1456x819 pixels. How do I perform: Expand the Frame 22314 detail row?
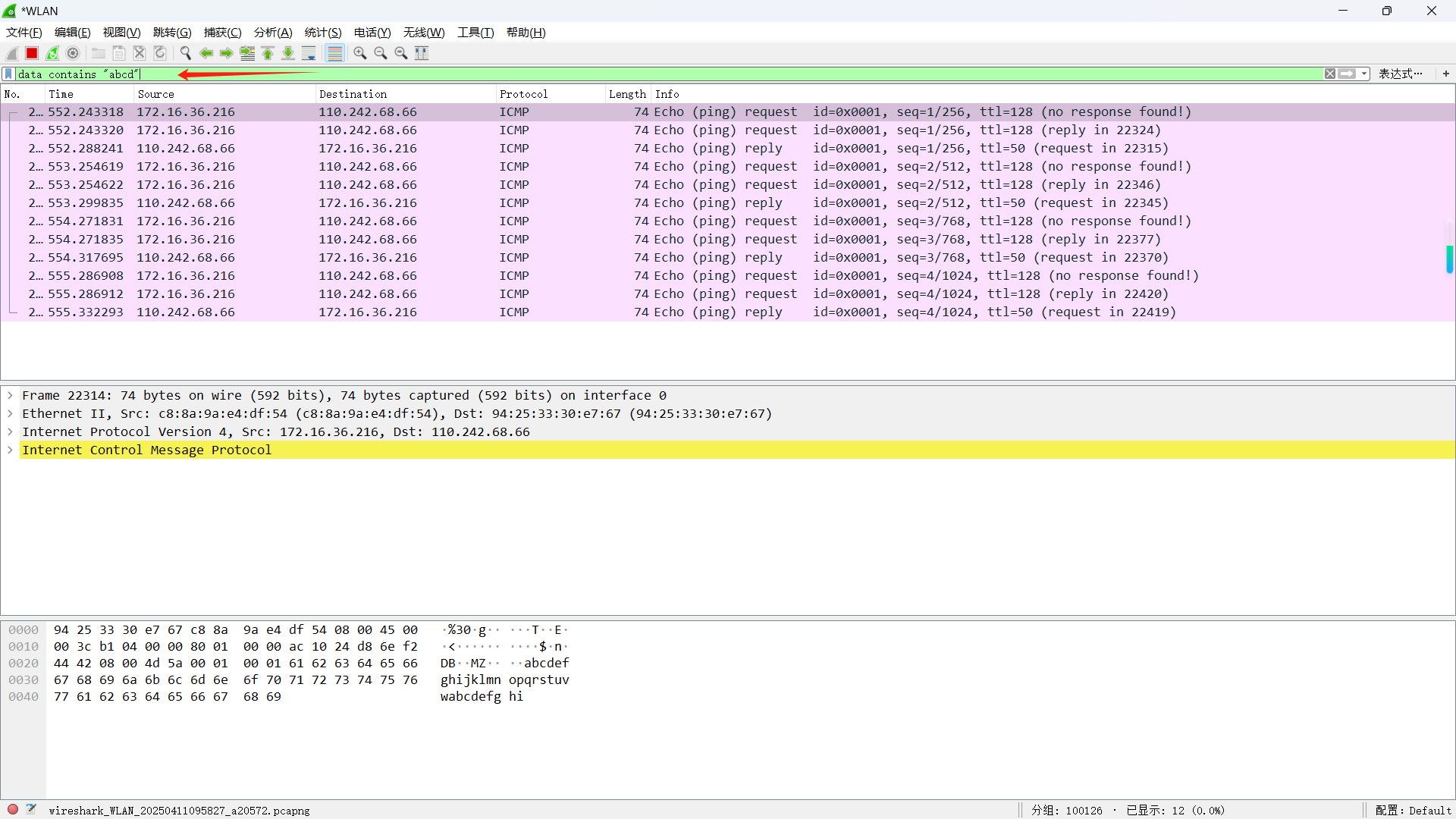10,395
